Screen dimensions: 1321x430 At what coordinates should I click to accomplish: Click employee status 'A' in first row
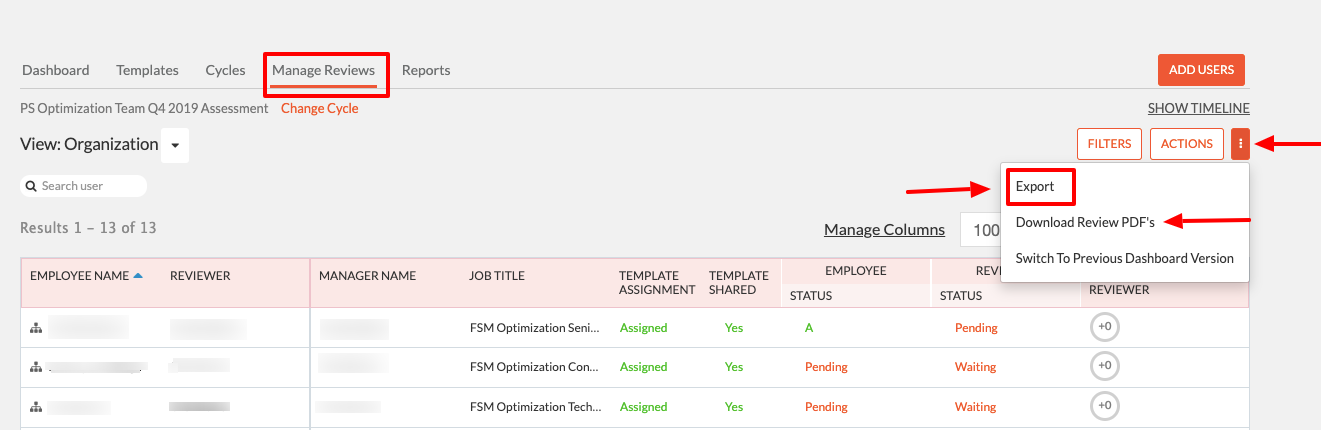[809, 327]
